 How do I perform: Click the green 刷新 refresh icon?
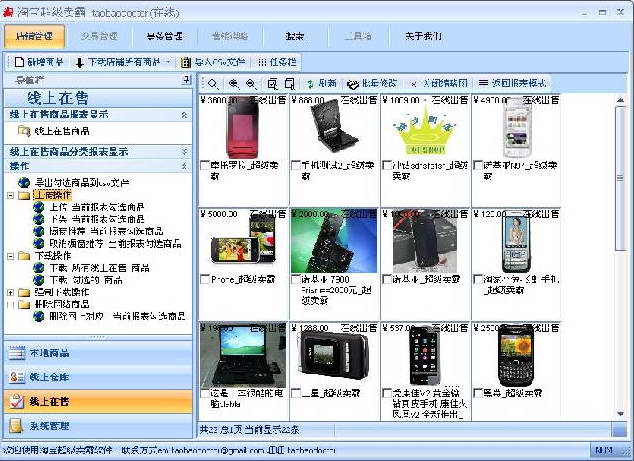(x=310, y=84)
